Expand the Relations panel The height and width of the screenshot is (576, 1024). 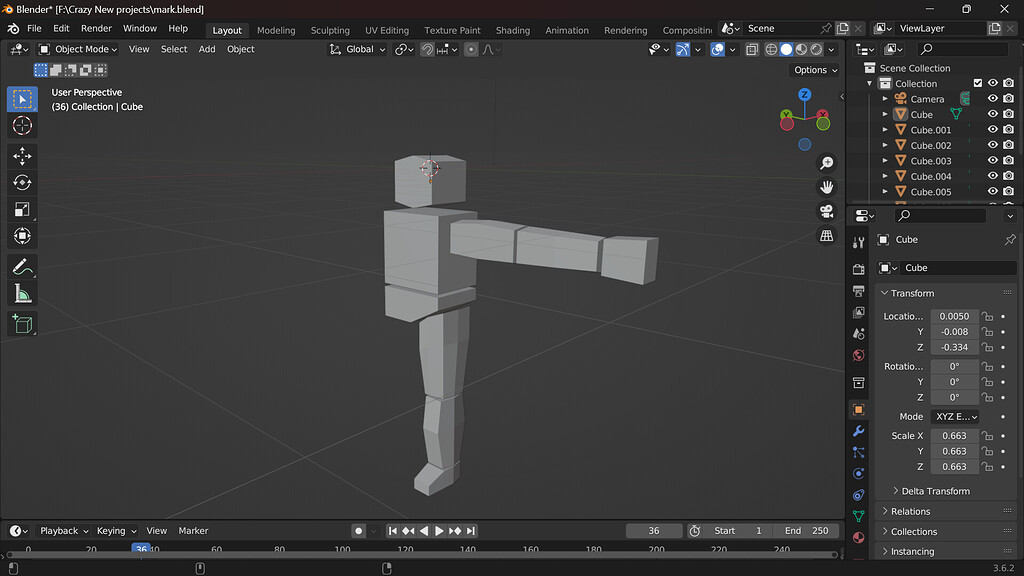(x=910, y=511)
